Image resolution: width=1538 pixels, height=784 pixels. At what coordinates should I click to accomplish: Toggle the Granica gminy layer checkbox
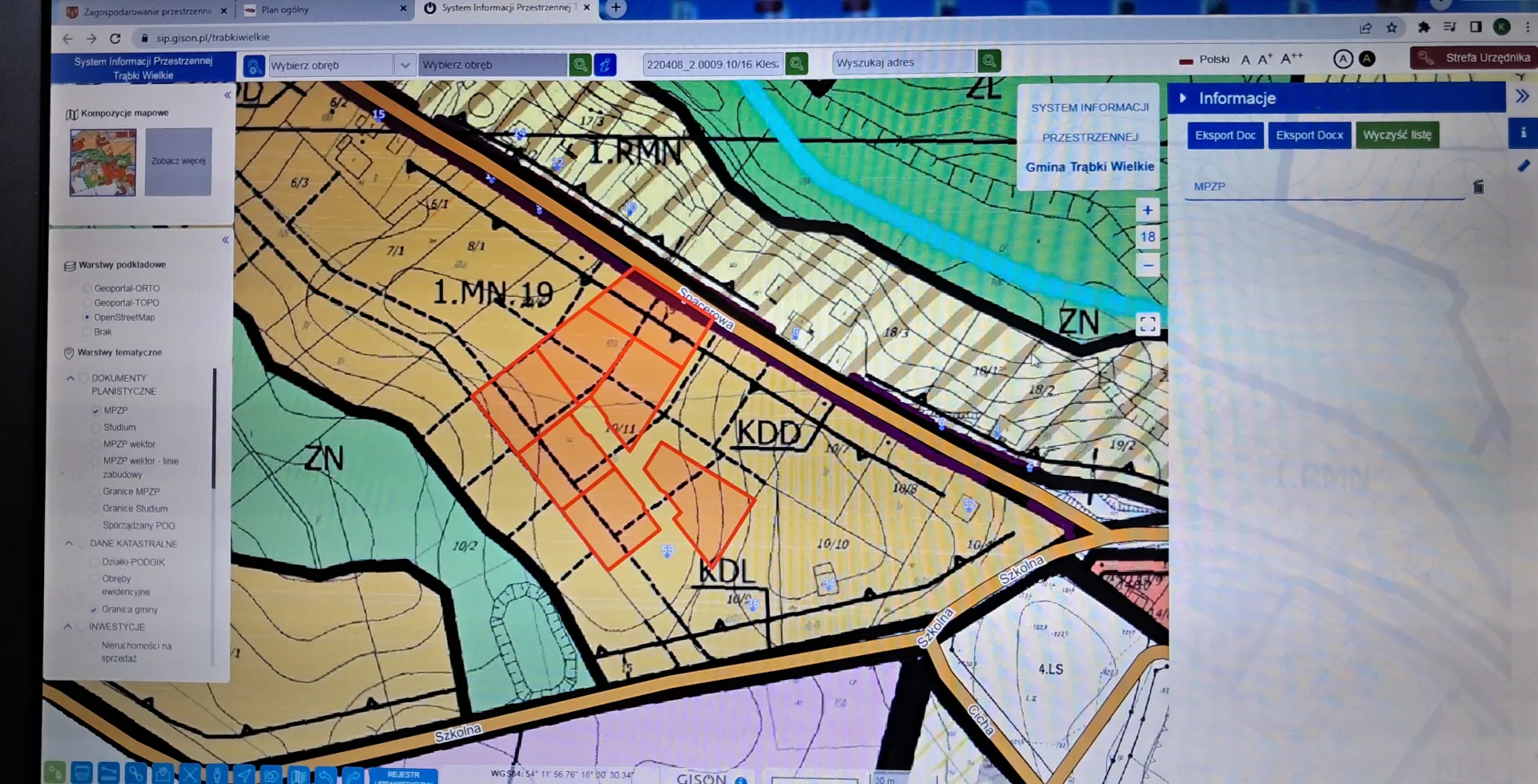[94, 609]
